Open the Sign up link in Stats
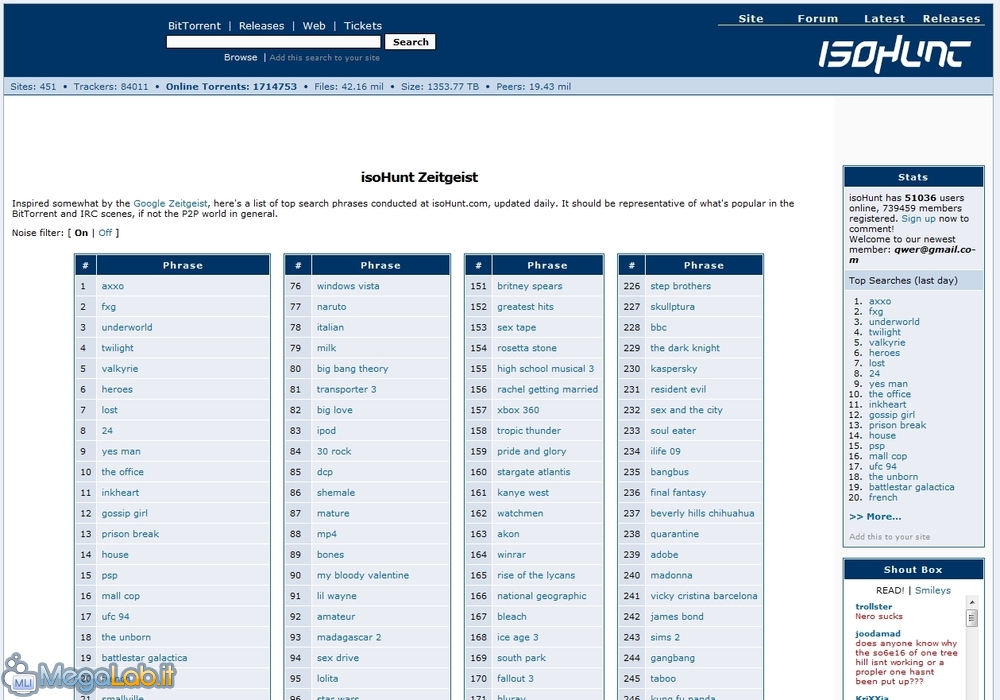Image resolution: width=1000 pixels, height=700 pixels. (918, 218)
